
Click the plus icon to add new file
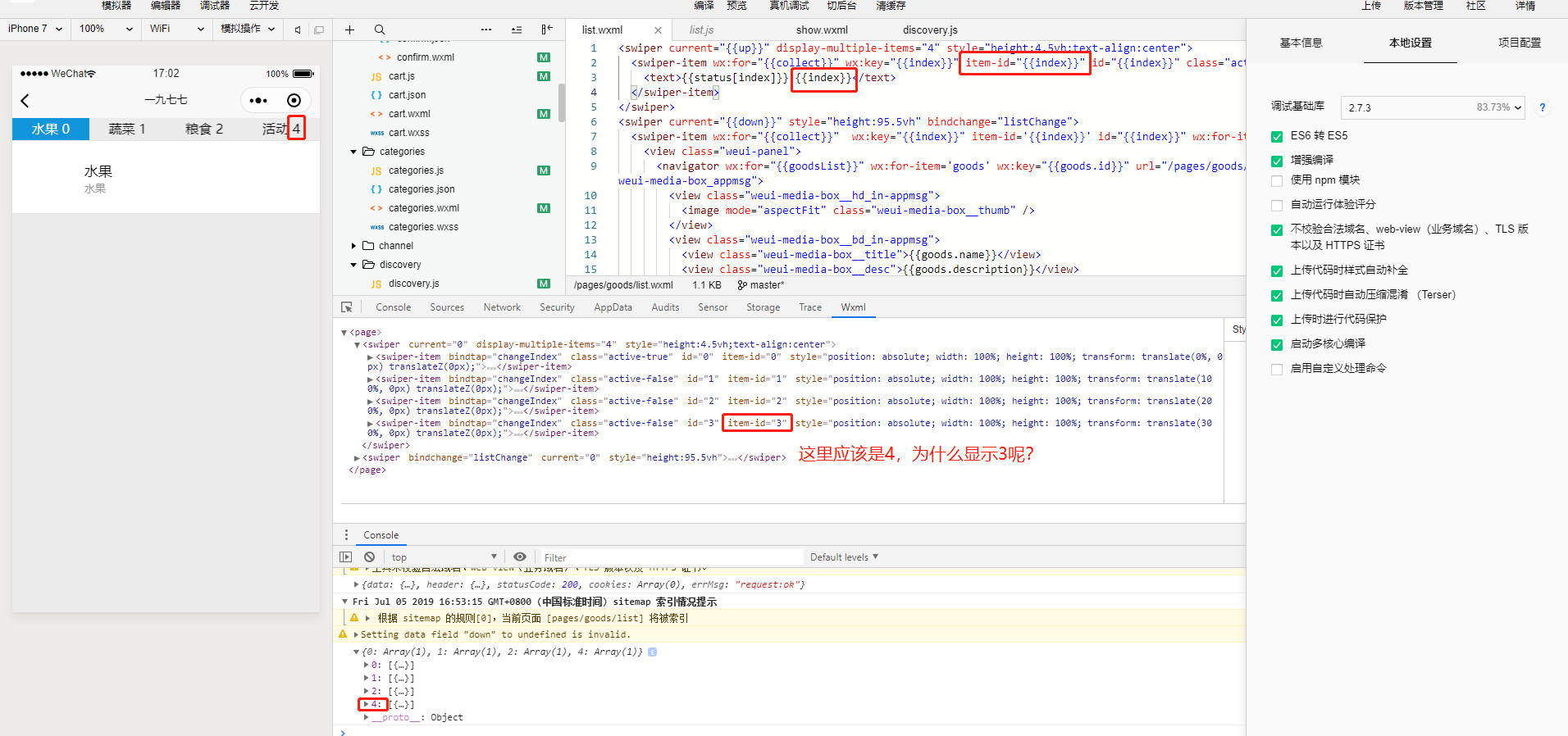coord(349,30)
